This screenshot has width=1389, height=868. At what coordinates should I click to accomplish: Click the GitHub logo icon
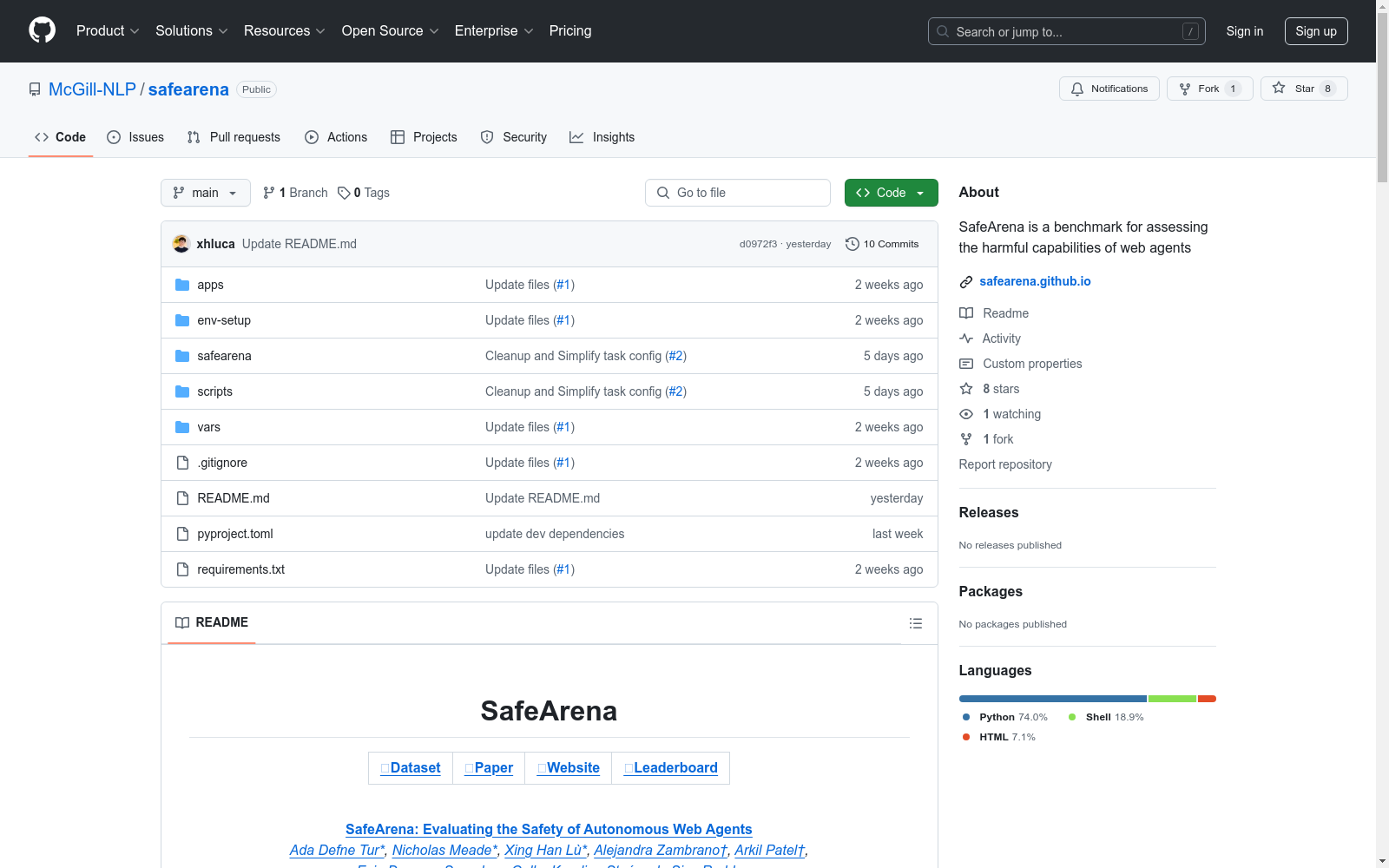(42, 30)
